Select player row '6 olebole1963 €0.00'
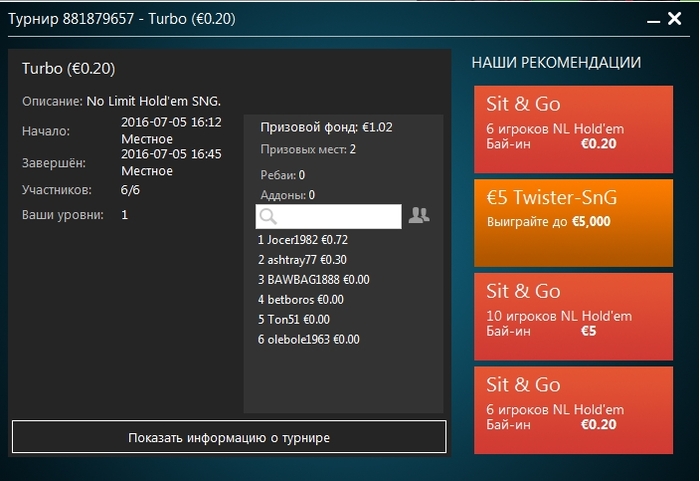This screenshot has width=700, height=481. tap(308, 339)
